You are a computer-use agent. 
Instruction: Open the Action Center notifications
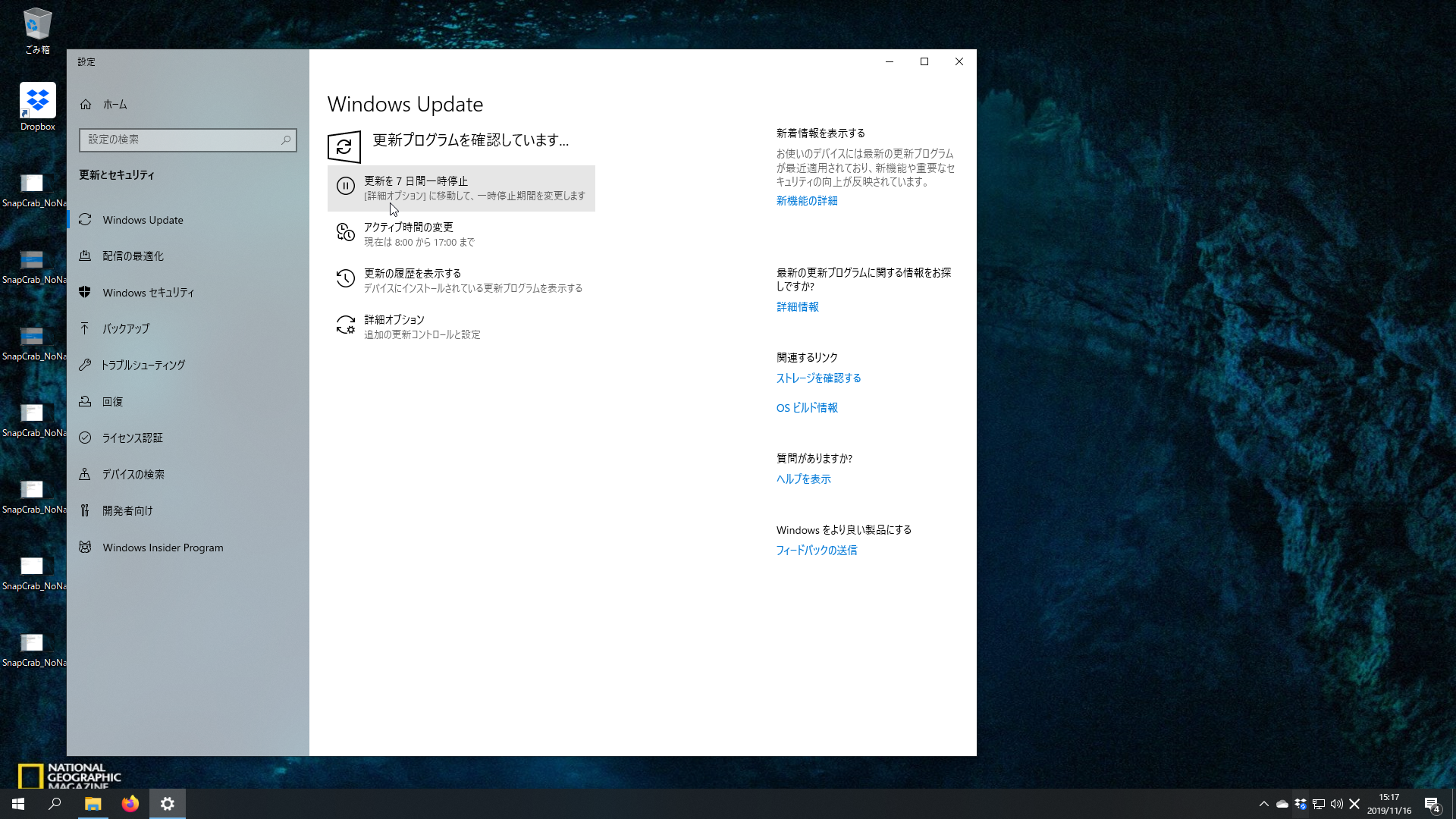tap(1432, 804)
